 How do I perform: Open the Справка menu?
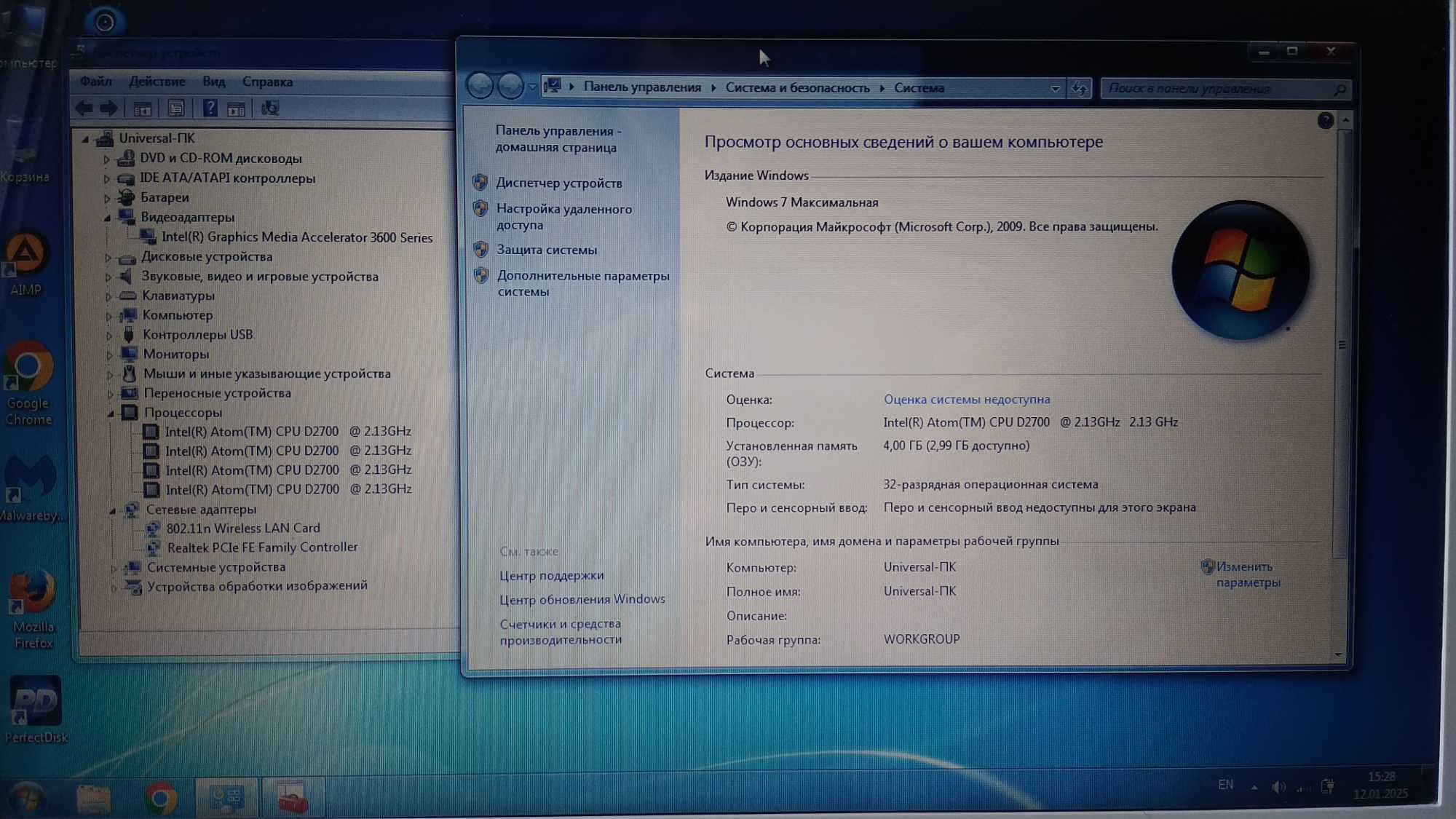tap(267, 82)
